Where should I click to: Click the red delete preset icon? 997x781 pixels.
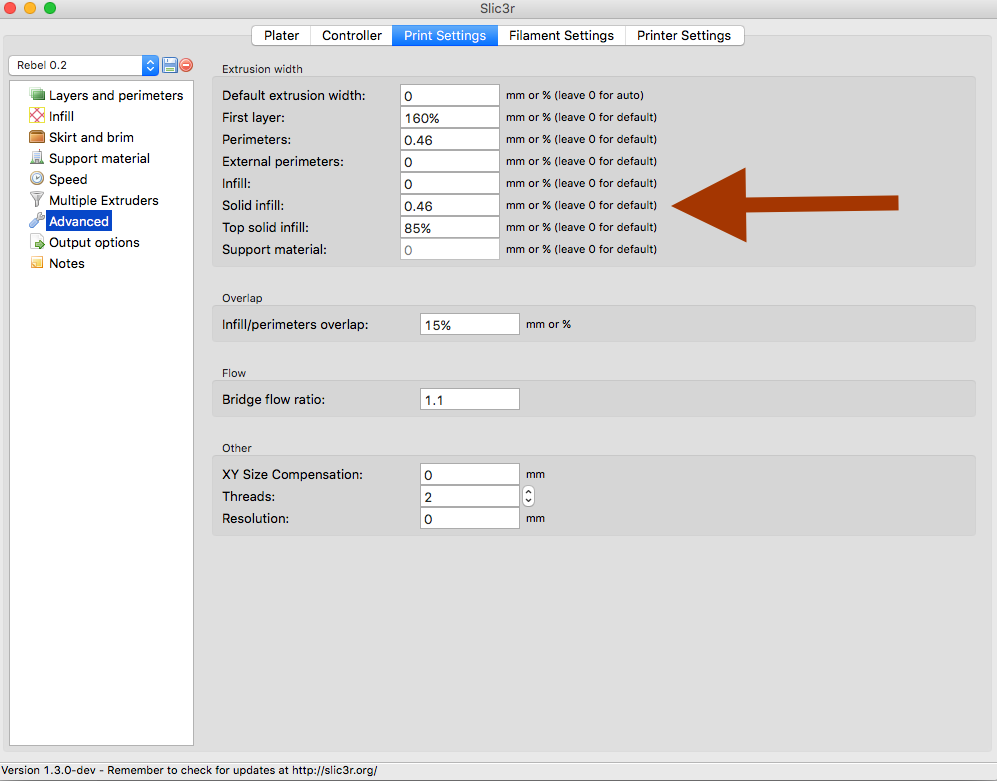186,65
